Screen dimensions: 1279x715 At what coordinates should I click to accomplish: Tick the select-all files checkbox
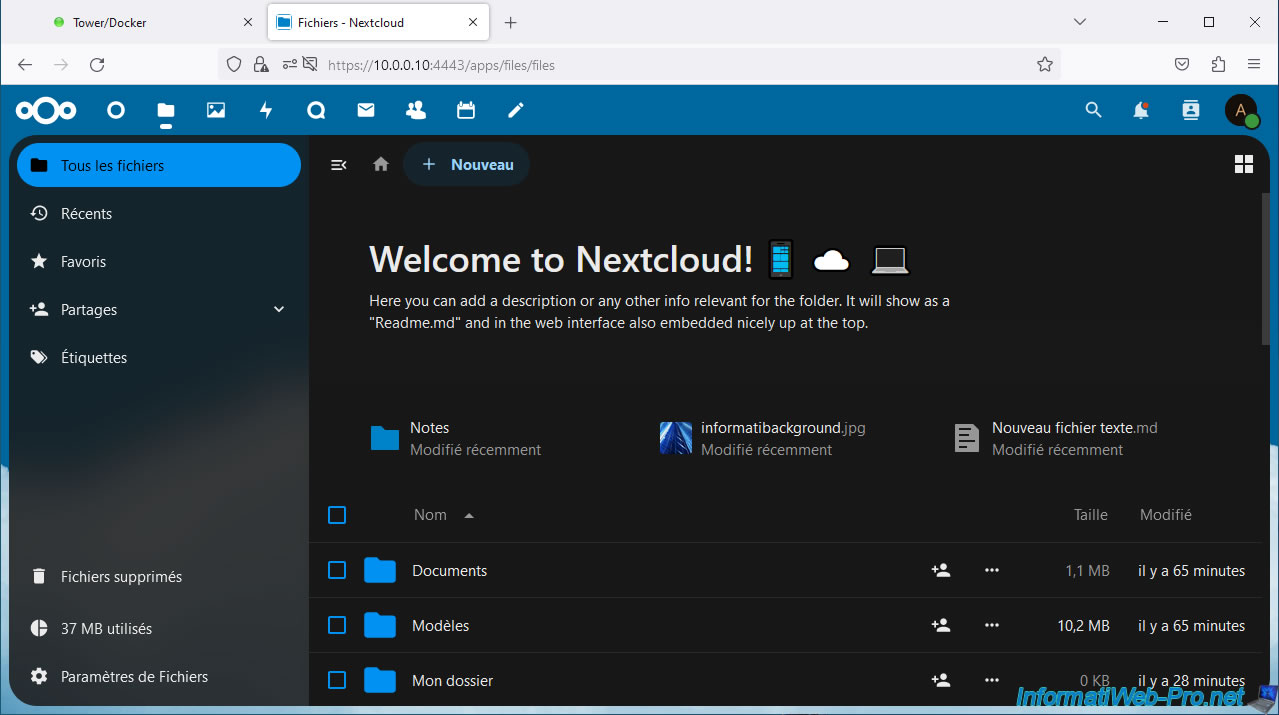337,515
